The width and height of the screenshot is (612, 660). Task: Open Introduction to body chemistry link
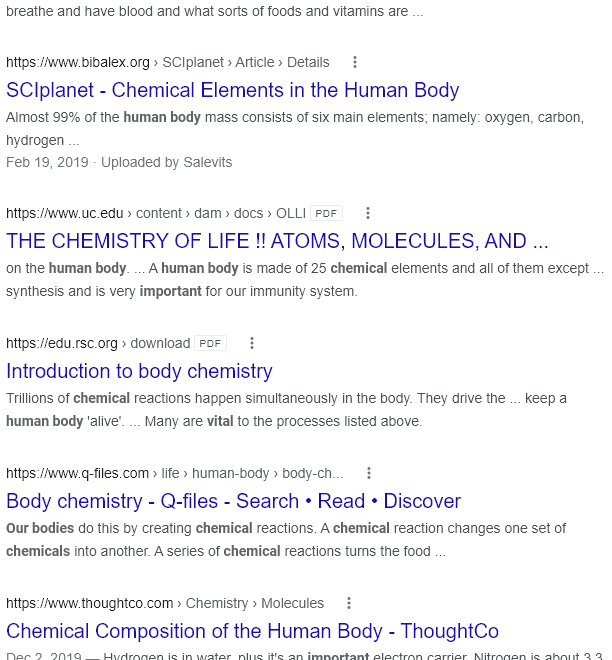pyautogui.click(x=139, y=371)
